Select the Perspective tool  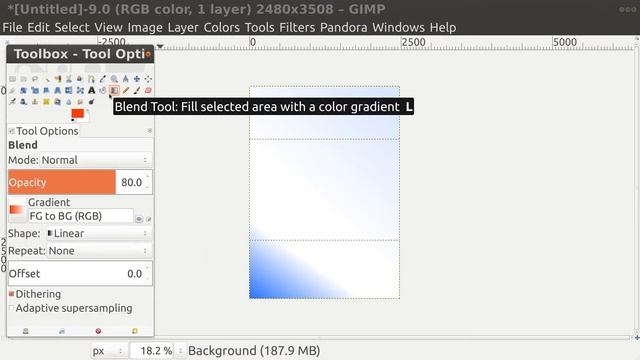point(58,90)
